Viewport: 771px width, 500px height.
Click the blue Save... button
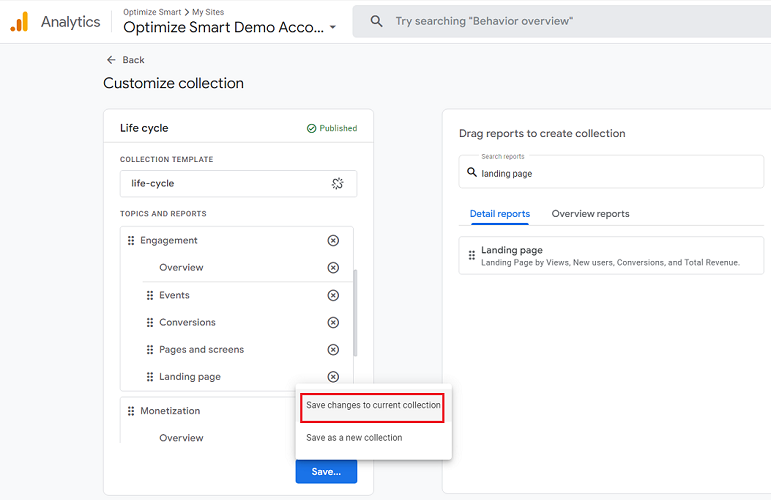pos(326,472)
